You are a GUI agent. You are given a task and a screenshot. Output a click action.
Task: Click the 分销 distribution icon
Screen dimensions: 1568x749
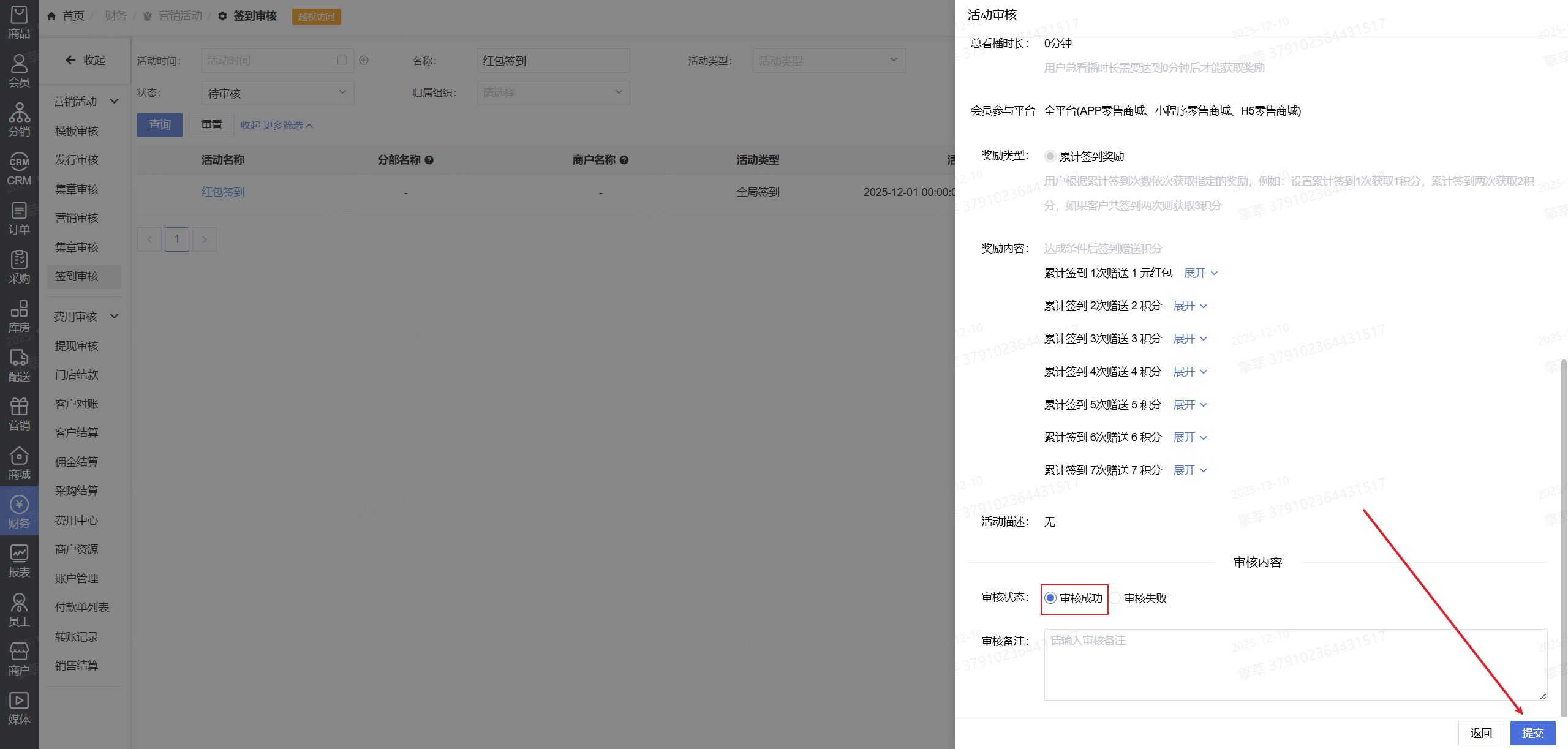19,119
